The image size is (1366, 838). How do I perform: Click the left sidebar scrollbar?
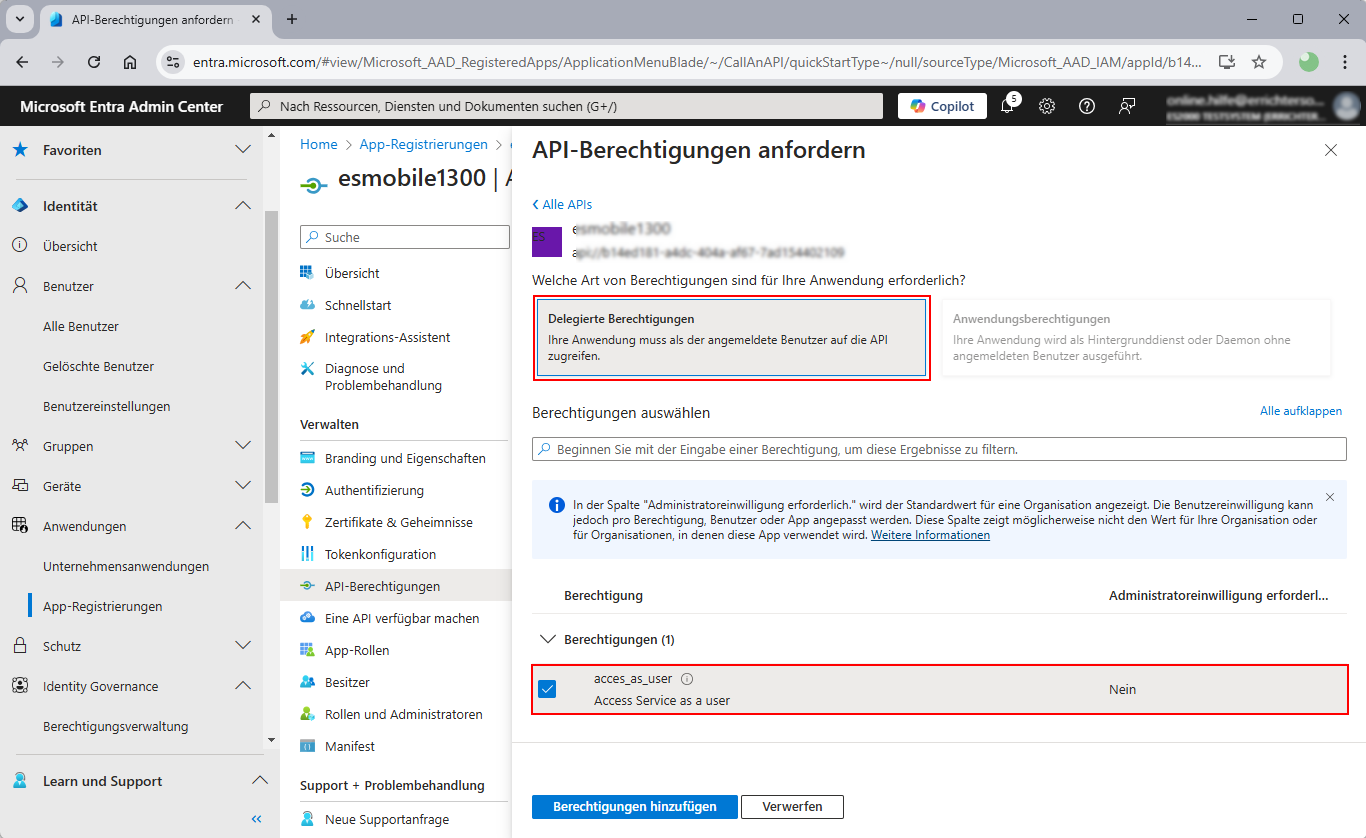[x=271, y=357]
